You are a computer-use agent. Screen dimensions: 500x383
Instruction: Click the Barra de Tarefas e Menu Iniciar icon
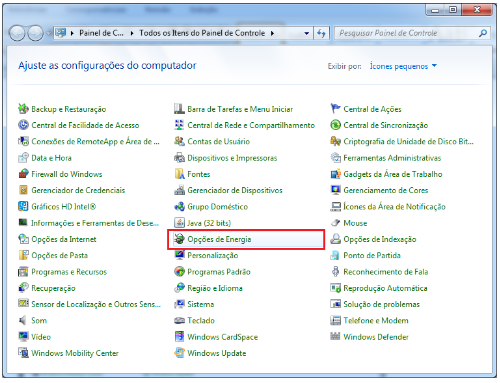click(179, 109)
